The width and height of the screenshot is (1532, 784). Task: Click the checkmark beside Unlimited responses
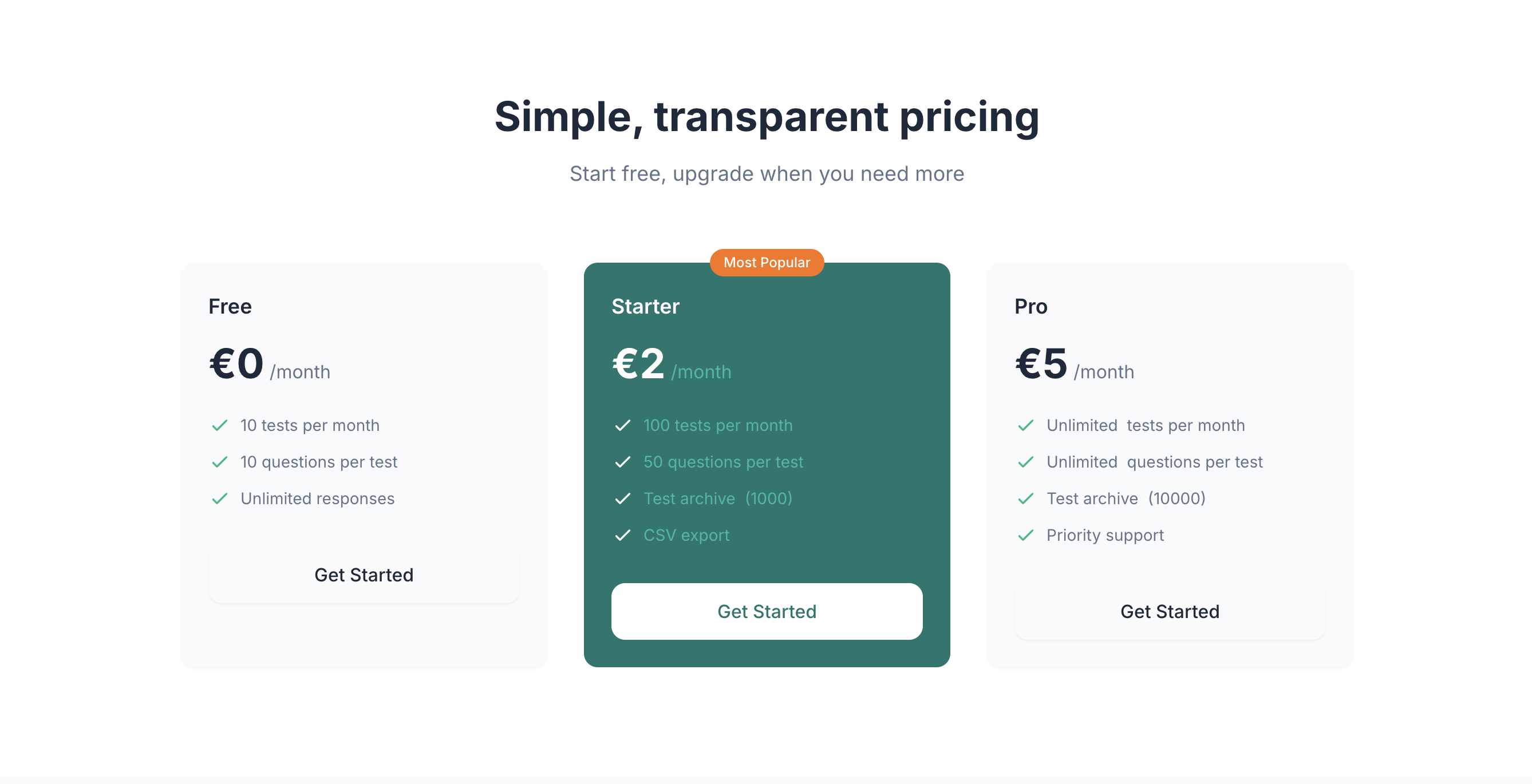click(x=220, y=498)
